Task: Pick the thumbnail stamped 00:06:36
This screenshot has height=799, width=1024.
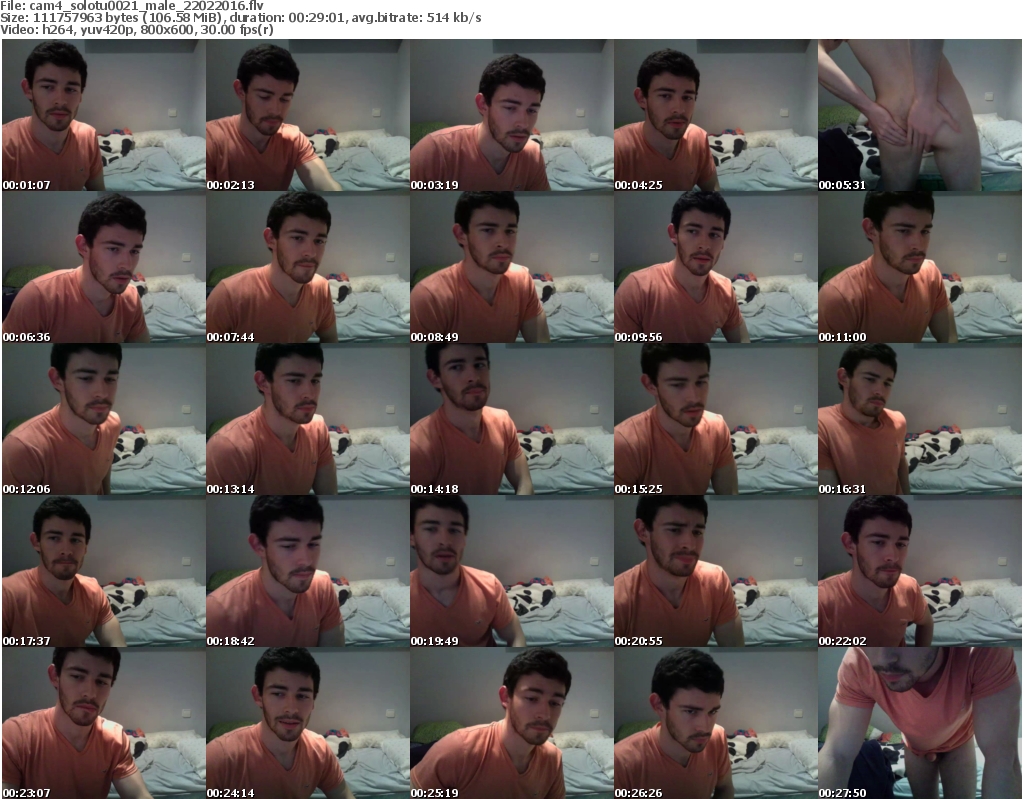Action: [104, 267]
